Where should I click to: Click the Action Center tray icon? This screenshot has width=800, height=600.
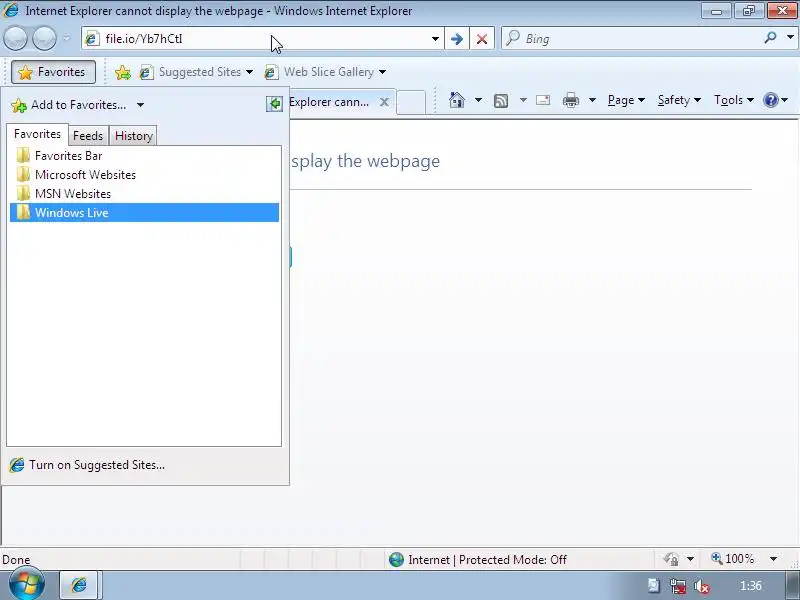coord(654,586)
